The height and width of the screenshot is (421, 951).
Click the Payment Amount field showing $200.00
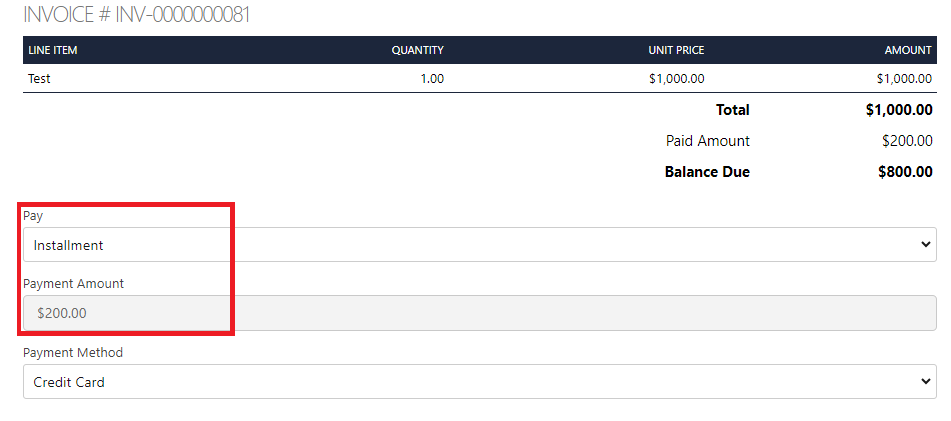coord(478,313)
